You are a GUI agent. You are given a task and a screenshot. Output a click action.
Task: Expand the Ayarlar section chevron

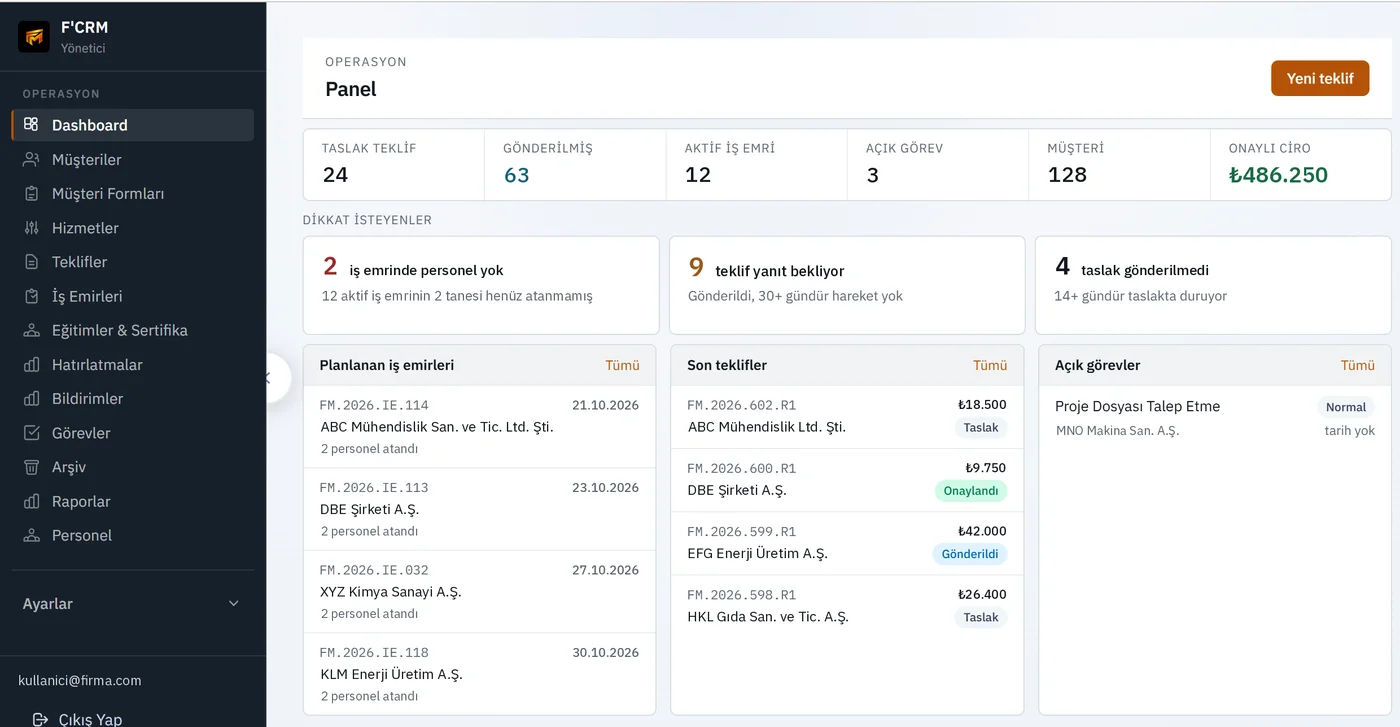(x=234, y=603)
